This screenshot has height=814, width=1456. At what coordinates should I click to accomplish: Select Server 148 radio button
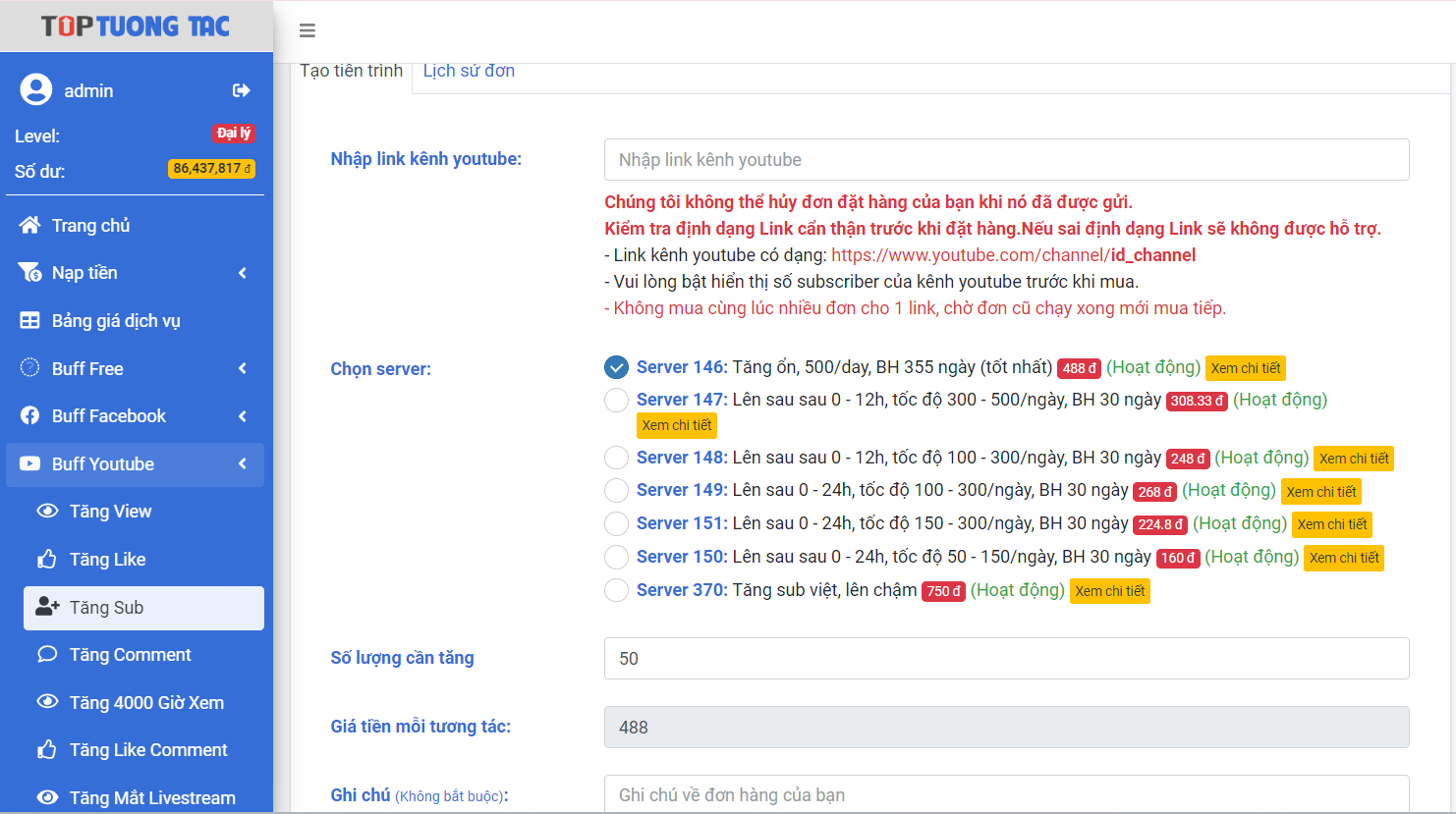[616, 458]
